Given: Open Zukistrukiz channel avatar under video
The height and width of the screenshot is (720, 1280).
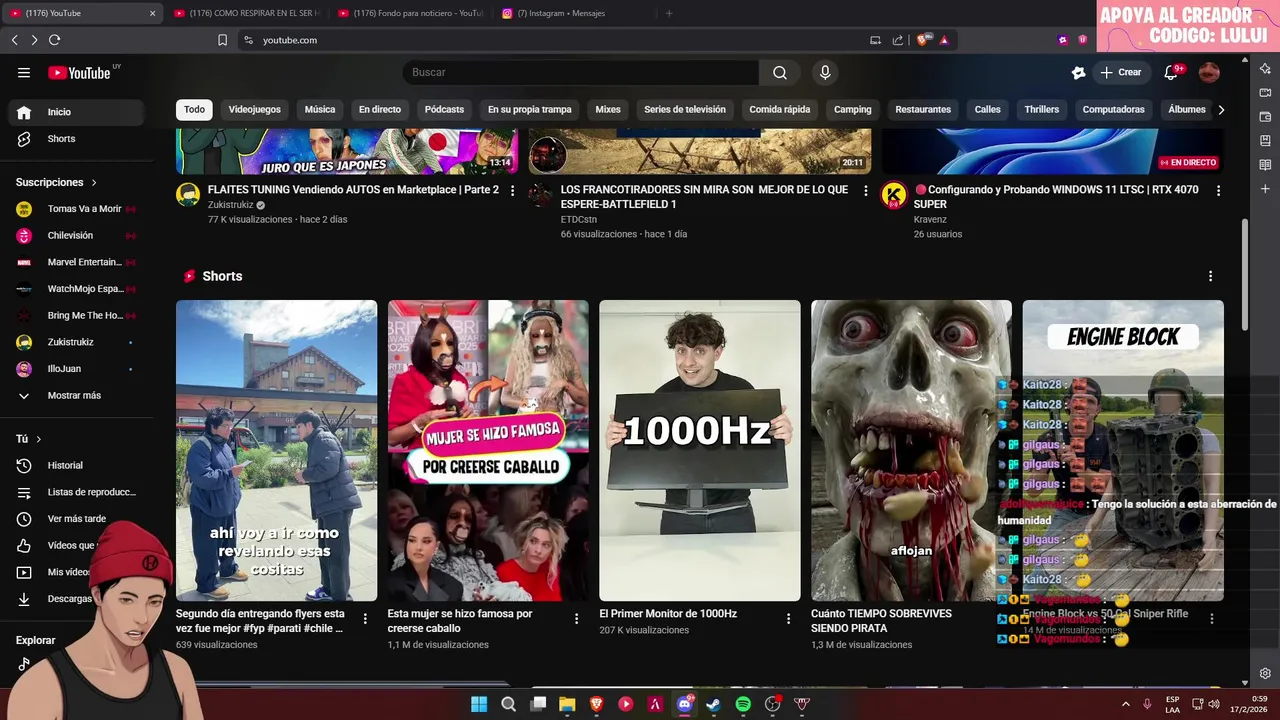Looking at the screenshot, I should [x=188, y=194].
